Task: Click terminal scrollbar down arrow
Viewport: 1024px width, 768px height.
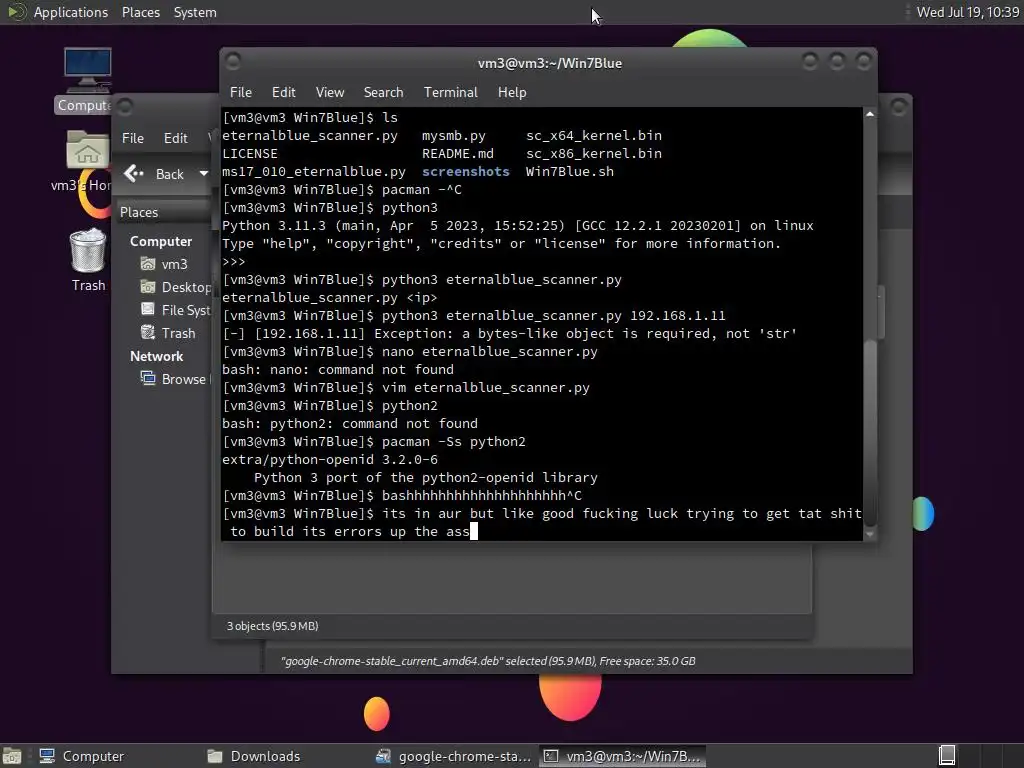Action: click(870, 534)
